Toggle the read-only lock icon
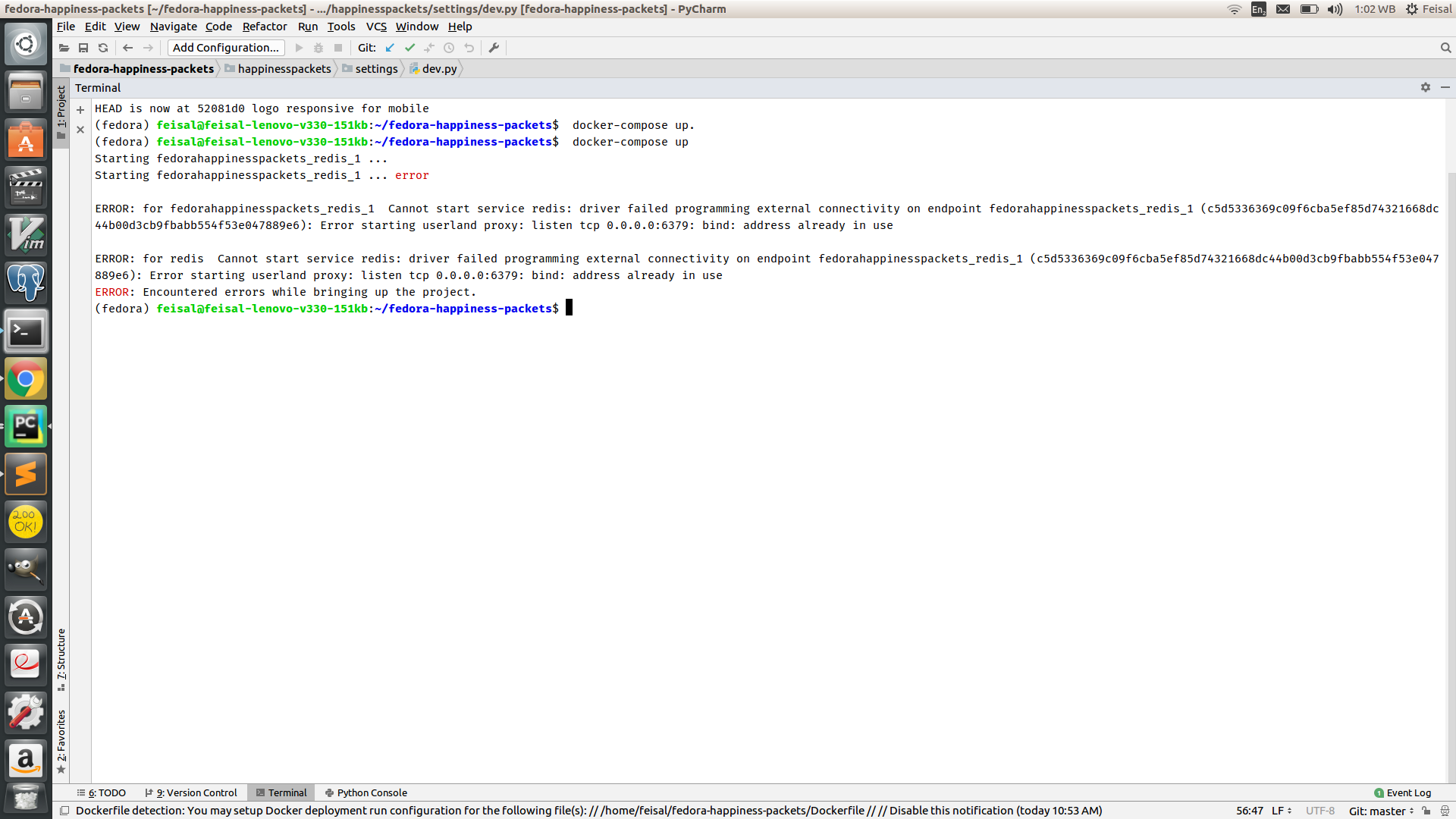 coord(1426,811)
